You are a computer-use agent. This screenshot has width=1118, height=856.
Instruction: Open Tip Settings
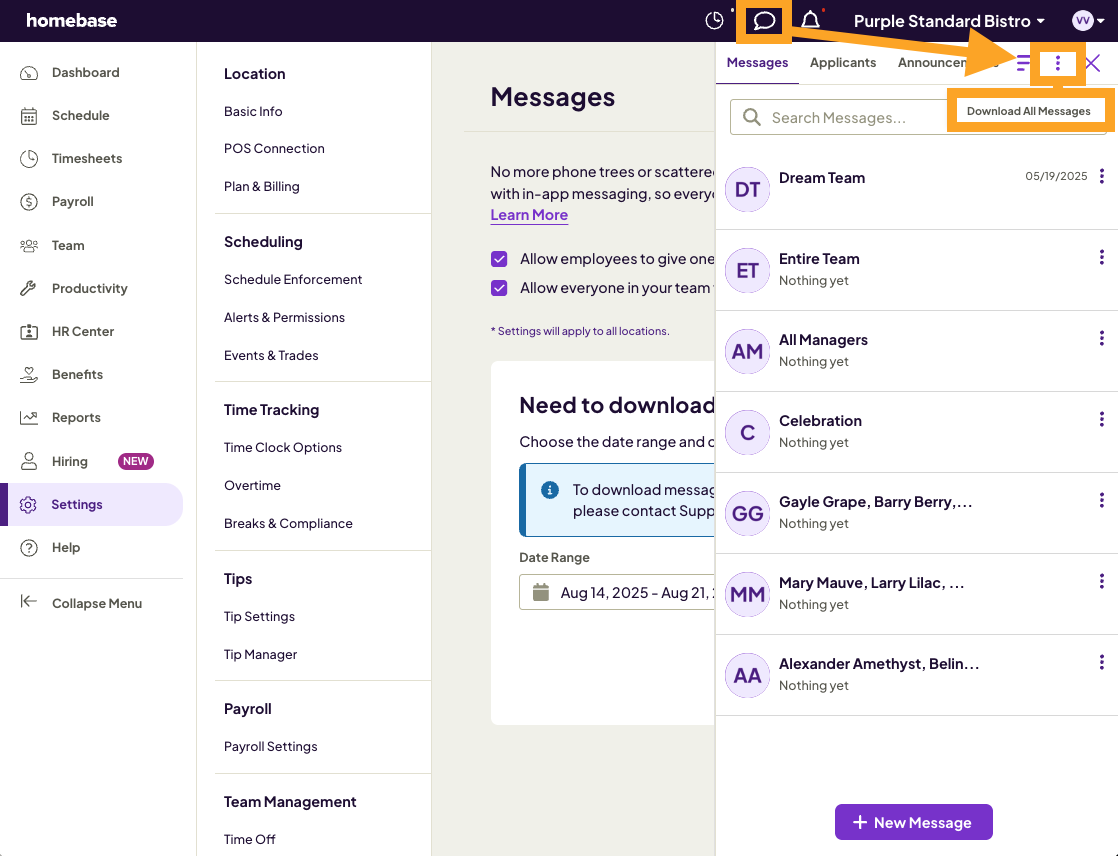pyautogui.click(x=260, y=617)
